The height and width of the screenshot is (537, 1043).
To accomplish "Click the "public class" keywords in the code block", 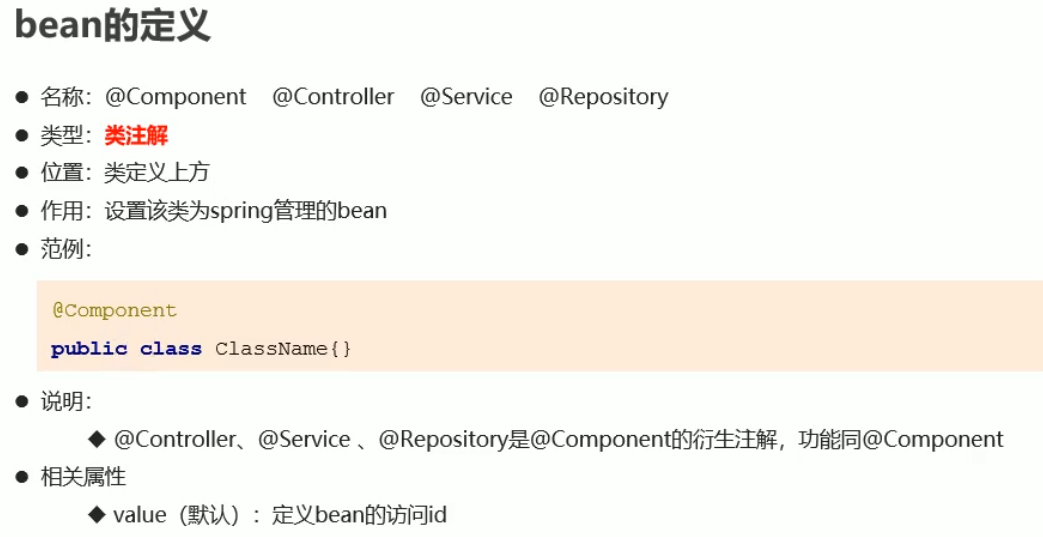I will click(x=126, y=349).
